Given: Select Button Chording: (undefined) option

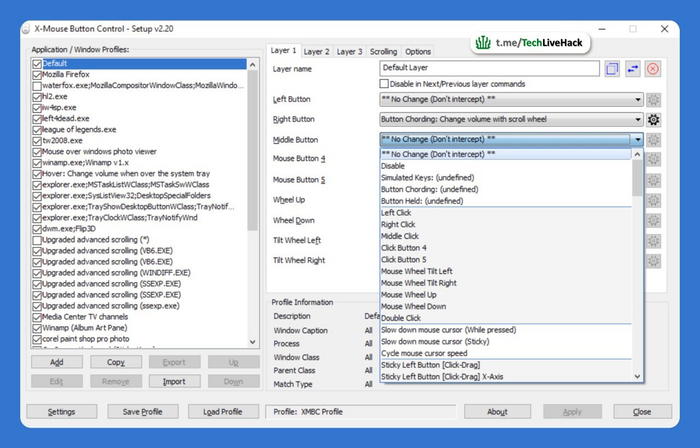Looking at the screenshot, I should (506, 189).
